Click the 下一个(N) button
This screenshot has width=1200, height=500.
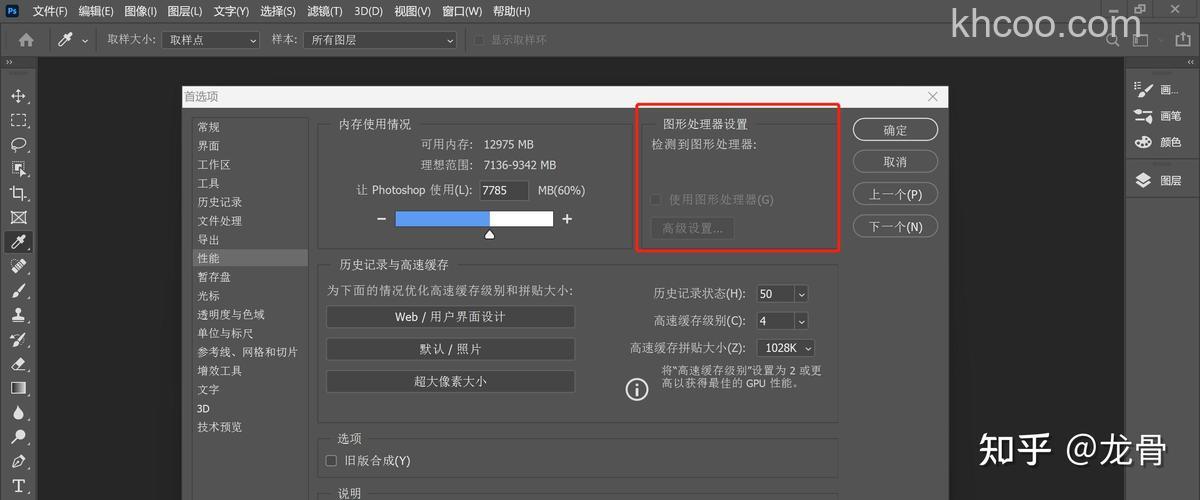click(895, 226)
